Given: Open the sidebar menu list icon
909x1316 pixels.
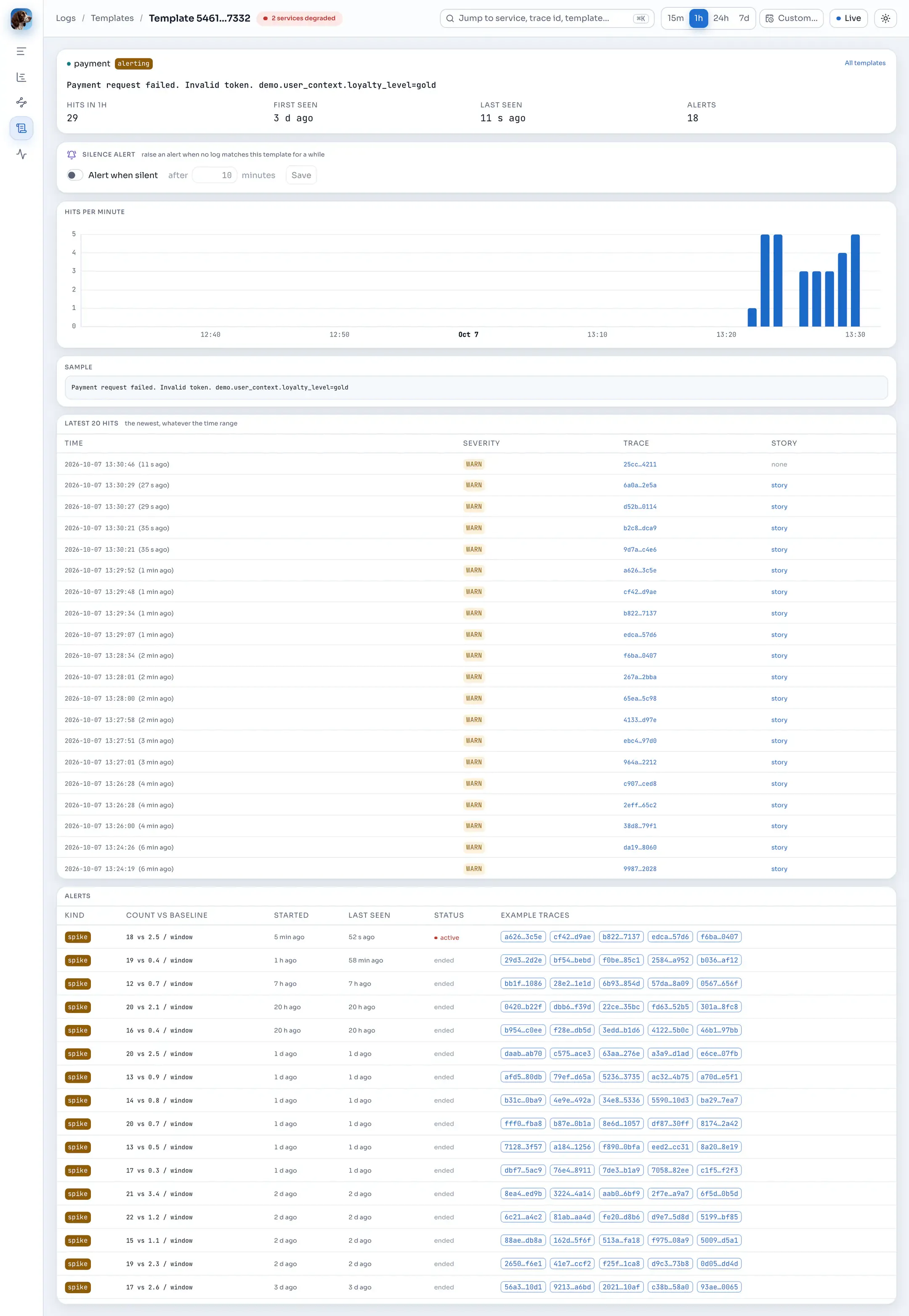Looking at the screenshot, I should (x=21, y=51).
